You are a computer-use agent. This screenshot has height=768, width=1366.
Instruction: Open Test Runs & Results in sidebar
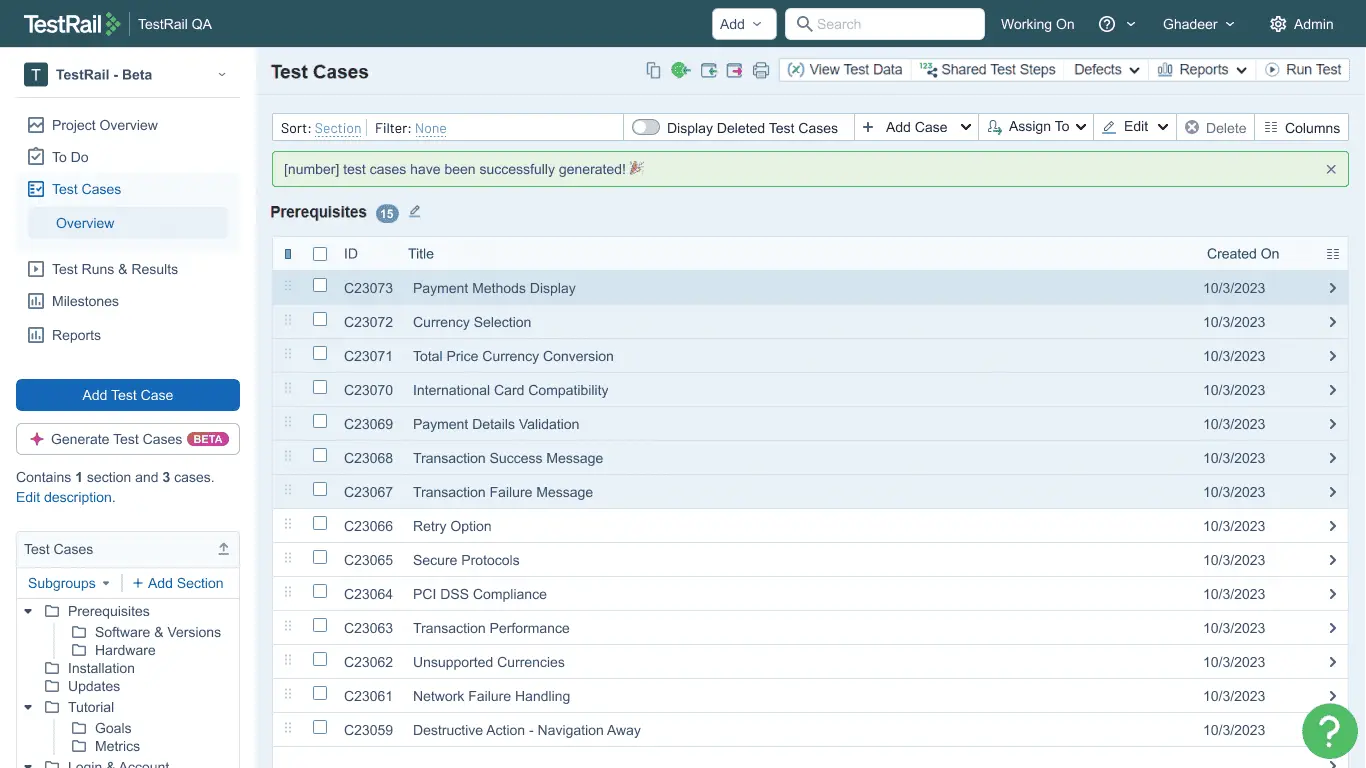click(115, 269)
